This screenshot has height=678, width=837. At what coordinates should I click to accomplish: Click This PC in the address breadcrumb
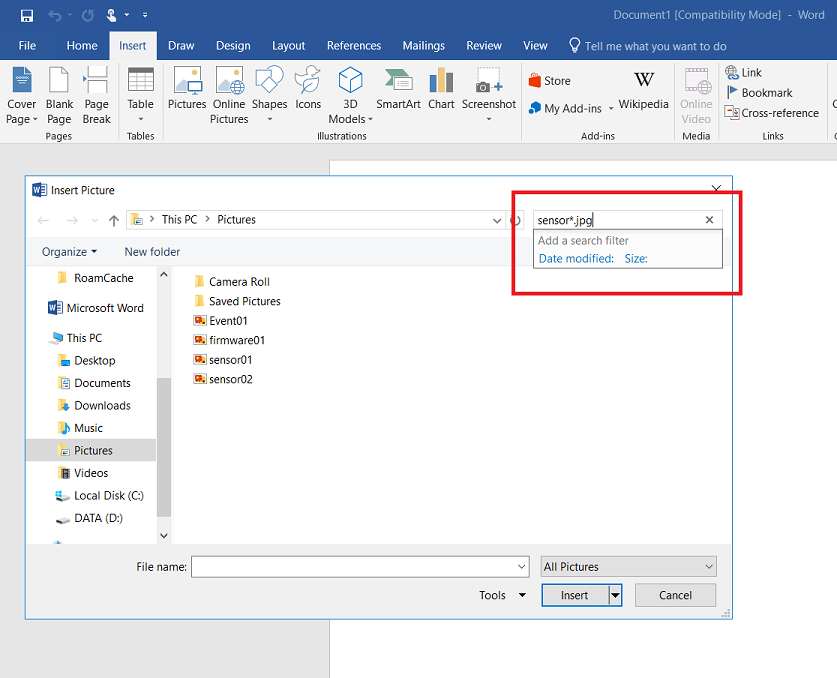click(x=179, y=220)
